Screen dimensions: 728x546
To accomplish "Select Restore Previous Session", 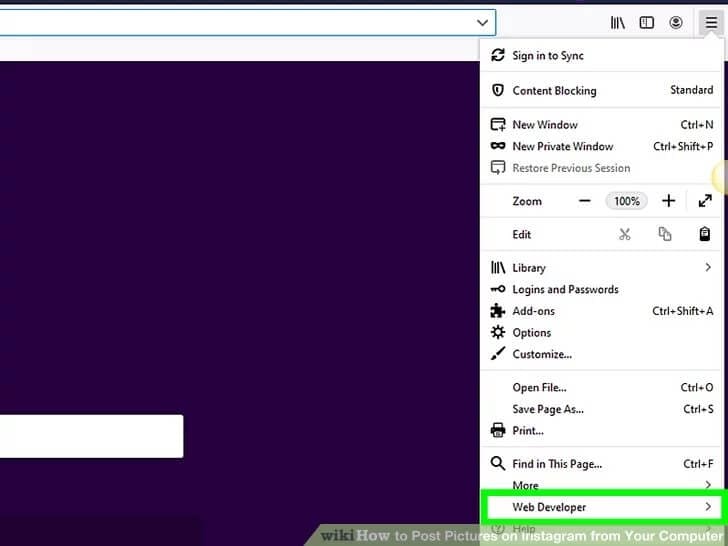I will (x=602, y=168).
